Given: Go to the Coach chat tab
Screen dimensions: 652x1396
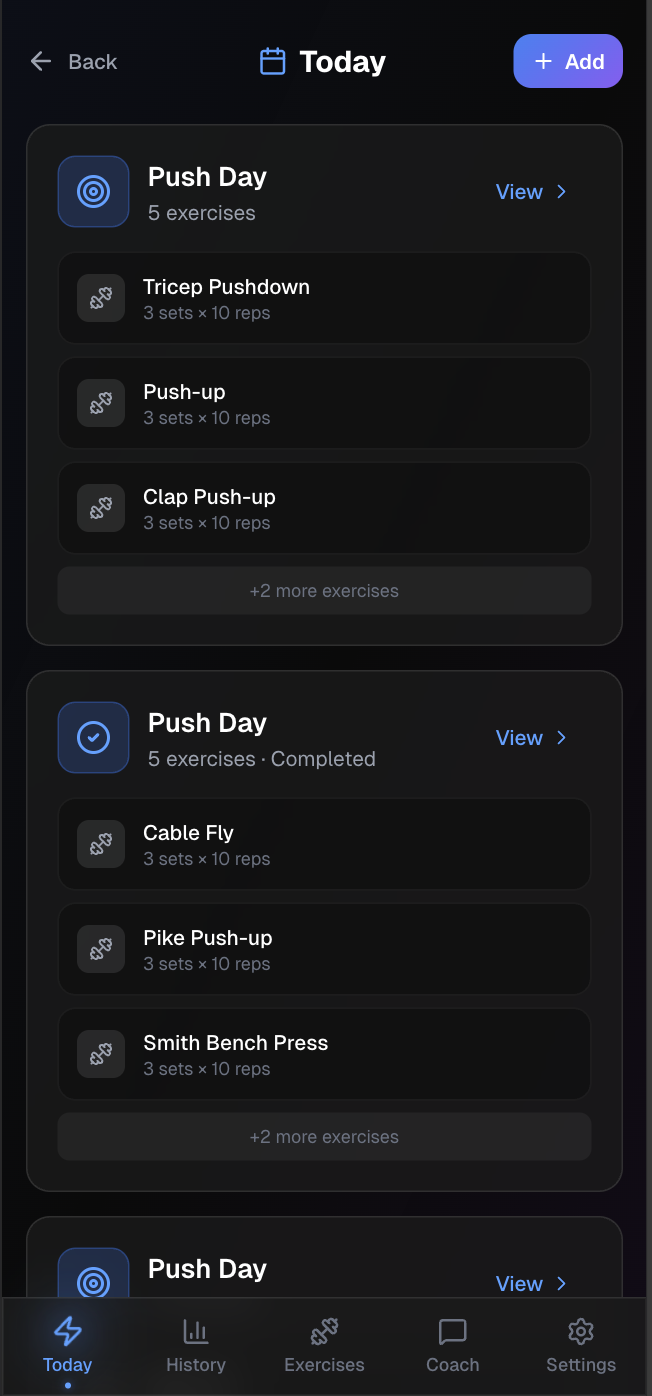Looking at the screenshot, I should [x=453, y=1345].
